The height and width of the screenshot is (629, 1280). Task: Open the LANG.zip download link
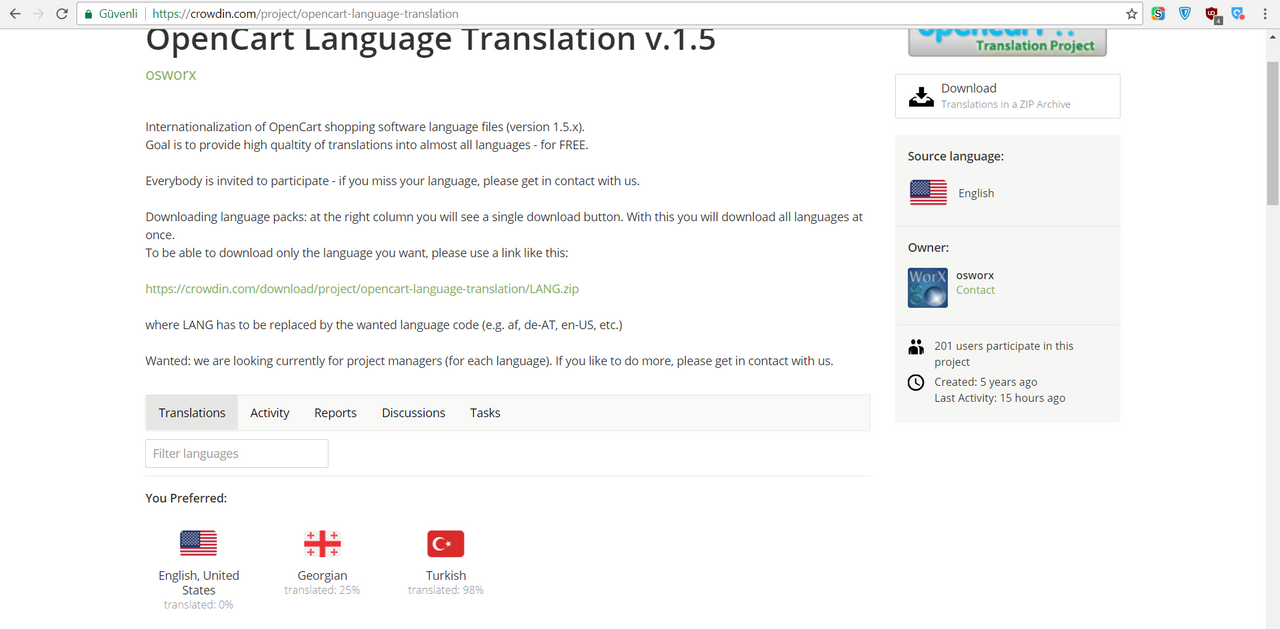362,289
